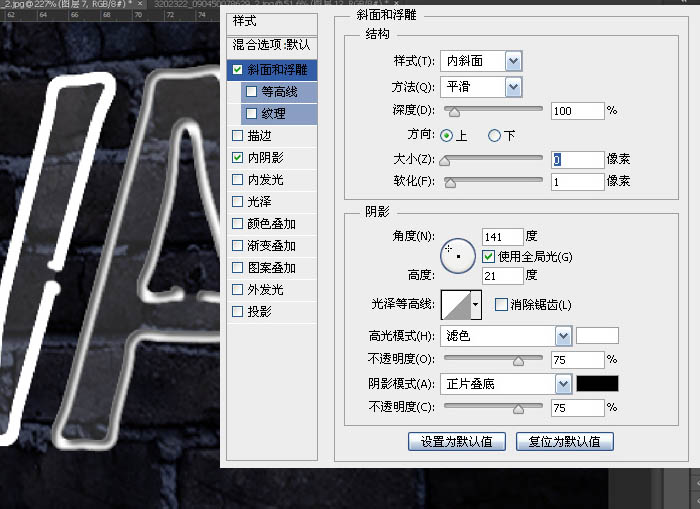
Task: Select the 斜面和浮雕 style row
Action: click(x=272, y=70)
